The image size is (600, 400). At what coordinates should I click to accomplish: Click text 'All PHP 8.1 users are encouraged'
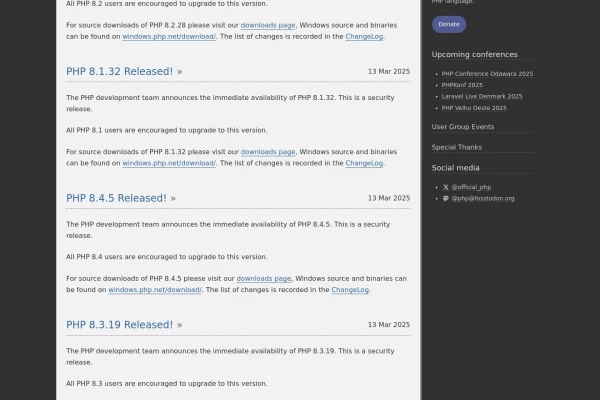click(123, 131)
